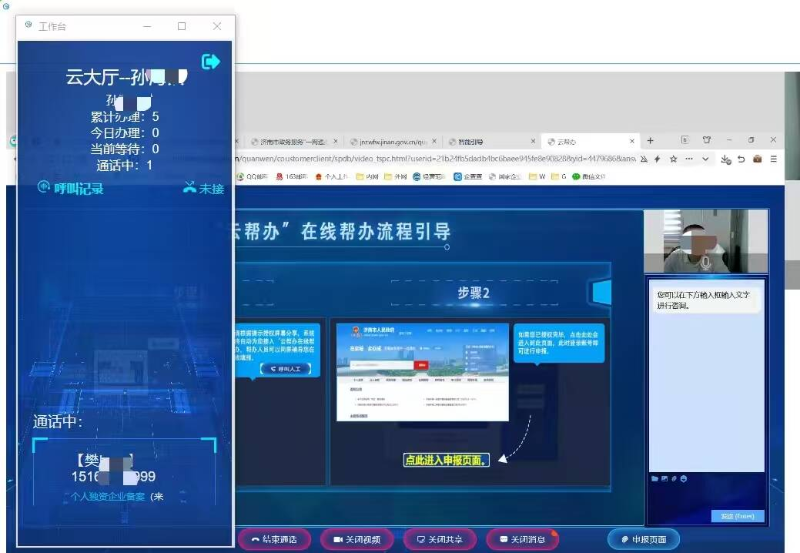Open 呼叫记录 call records
The width and height of the screenshot is (800, 553).
coord(70,188)
